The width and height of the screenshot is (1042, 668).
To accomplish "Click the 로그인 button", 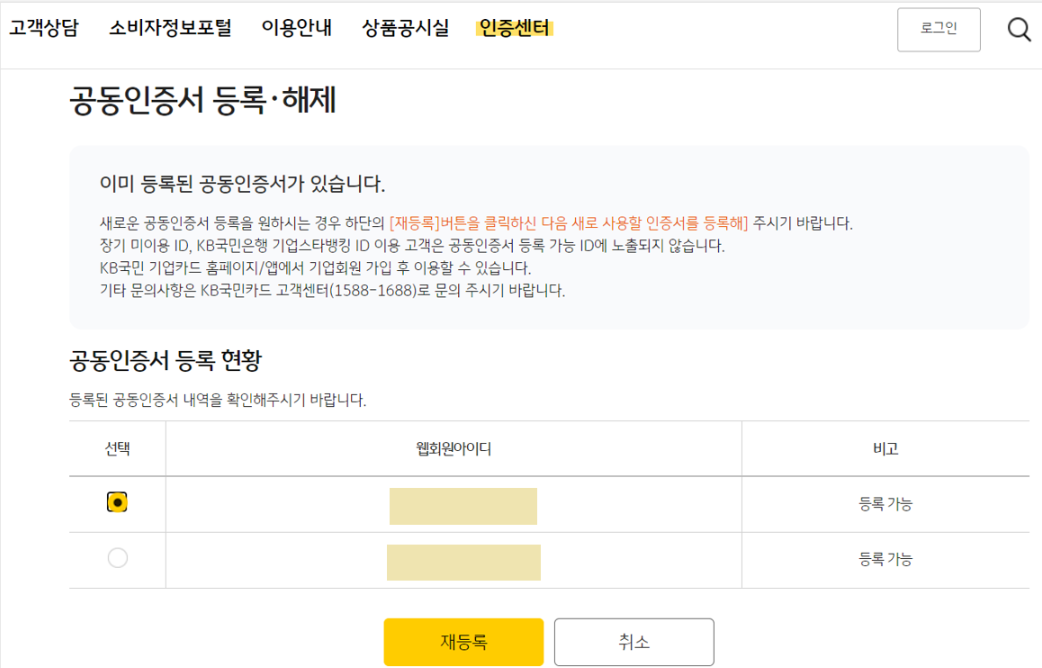I will click(x=938, y=29).
